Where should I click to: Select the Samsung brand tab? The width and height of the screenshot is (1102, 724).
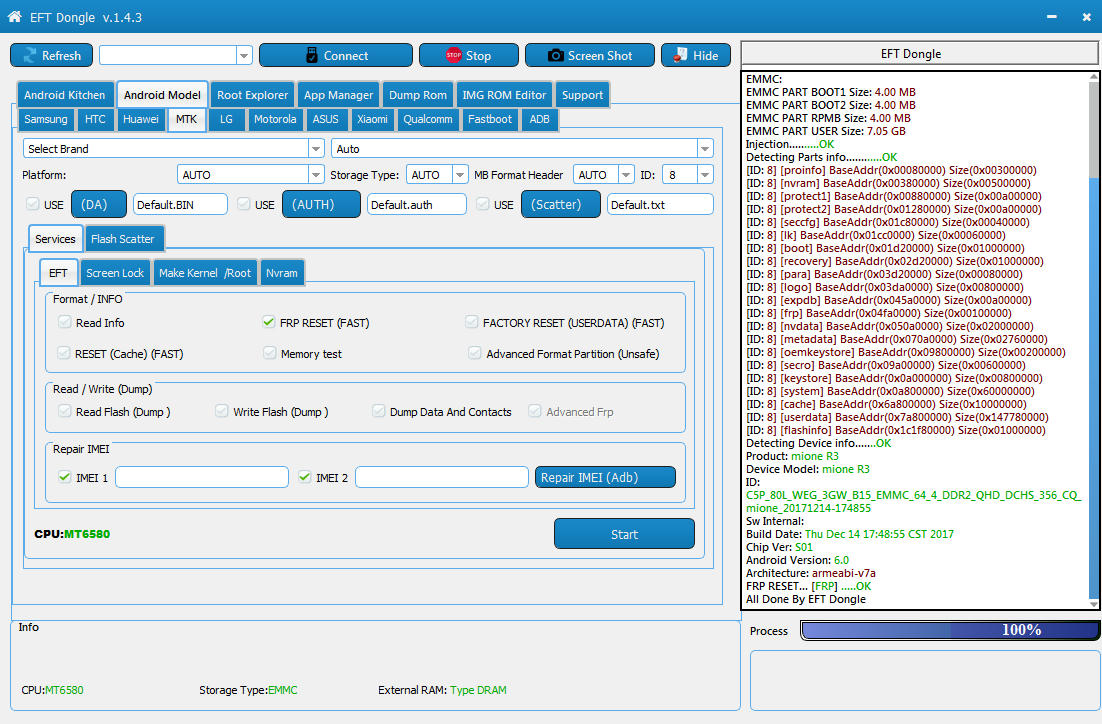pos(46,119)
